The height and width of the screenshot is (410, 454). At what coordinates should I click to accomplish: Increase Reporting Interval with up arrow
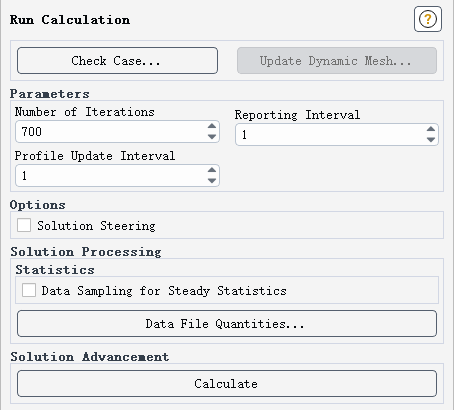(431, 129)
